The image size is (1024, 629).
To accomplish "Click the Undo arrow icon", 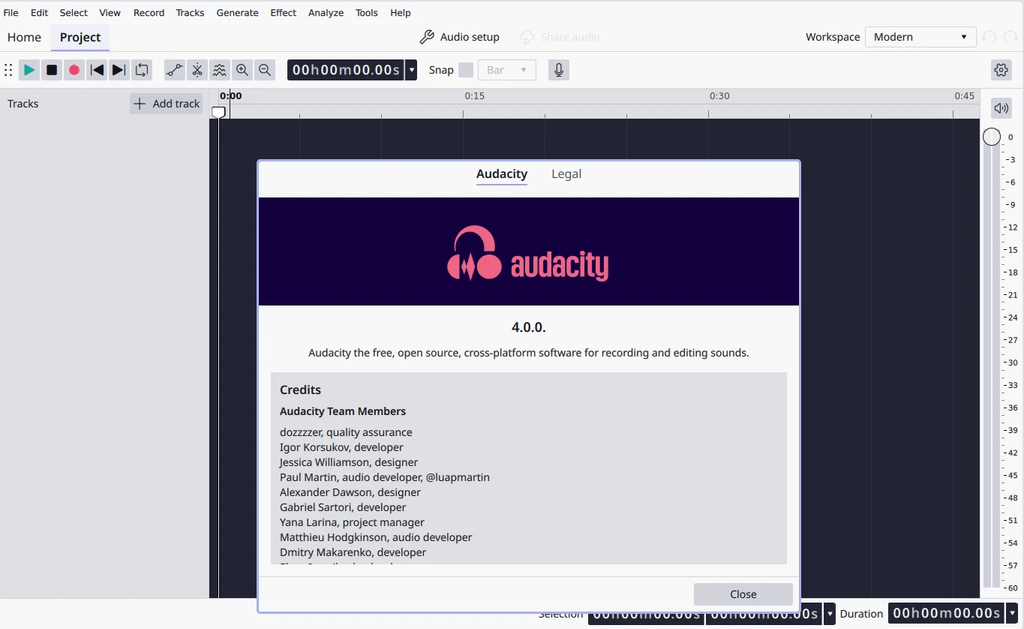I will (x=989, y=37).
